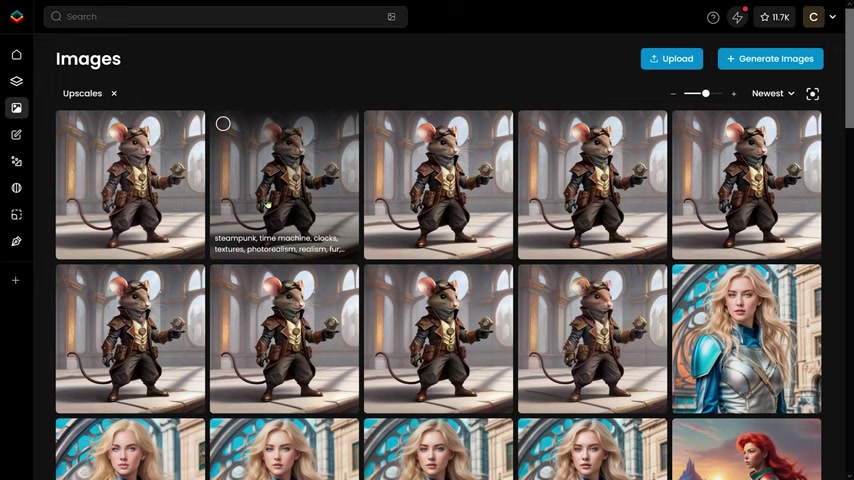Open the pencil-on-square edit sidebar icon
Screen dimensions: 854x480
point(16,135)
